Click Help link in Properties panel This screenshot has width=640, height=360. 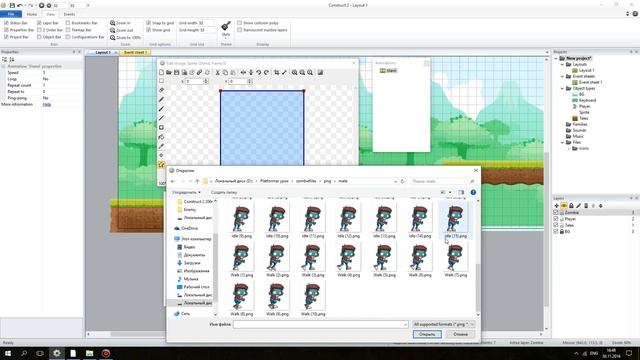(x=47, y=104)
